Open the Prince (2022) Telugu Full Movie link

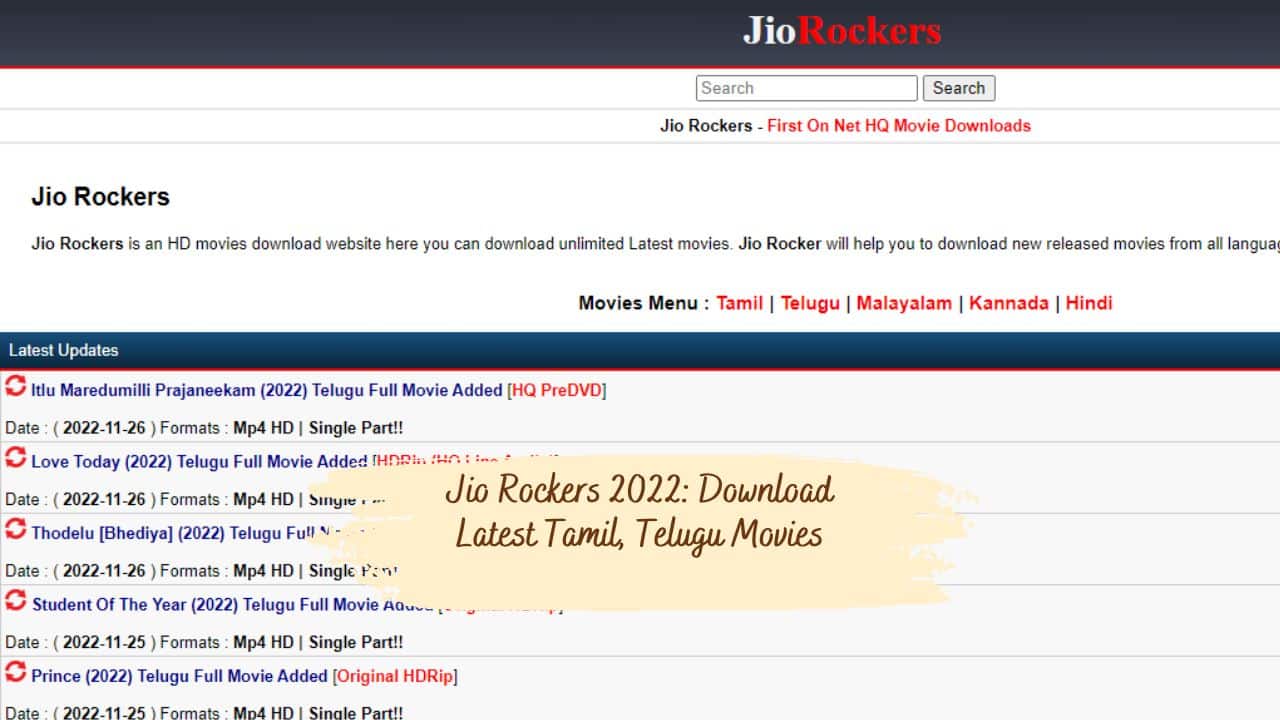[179, 677]
